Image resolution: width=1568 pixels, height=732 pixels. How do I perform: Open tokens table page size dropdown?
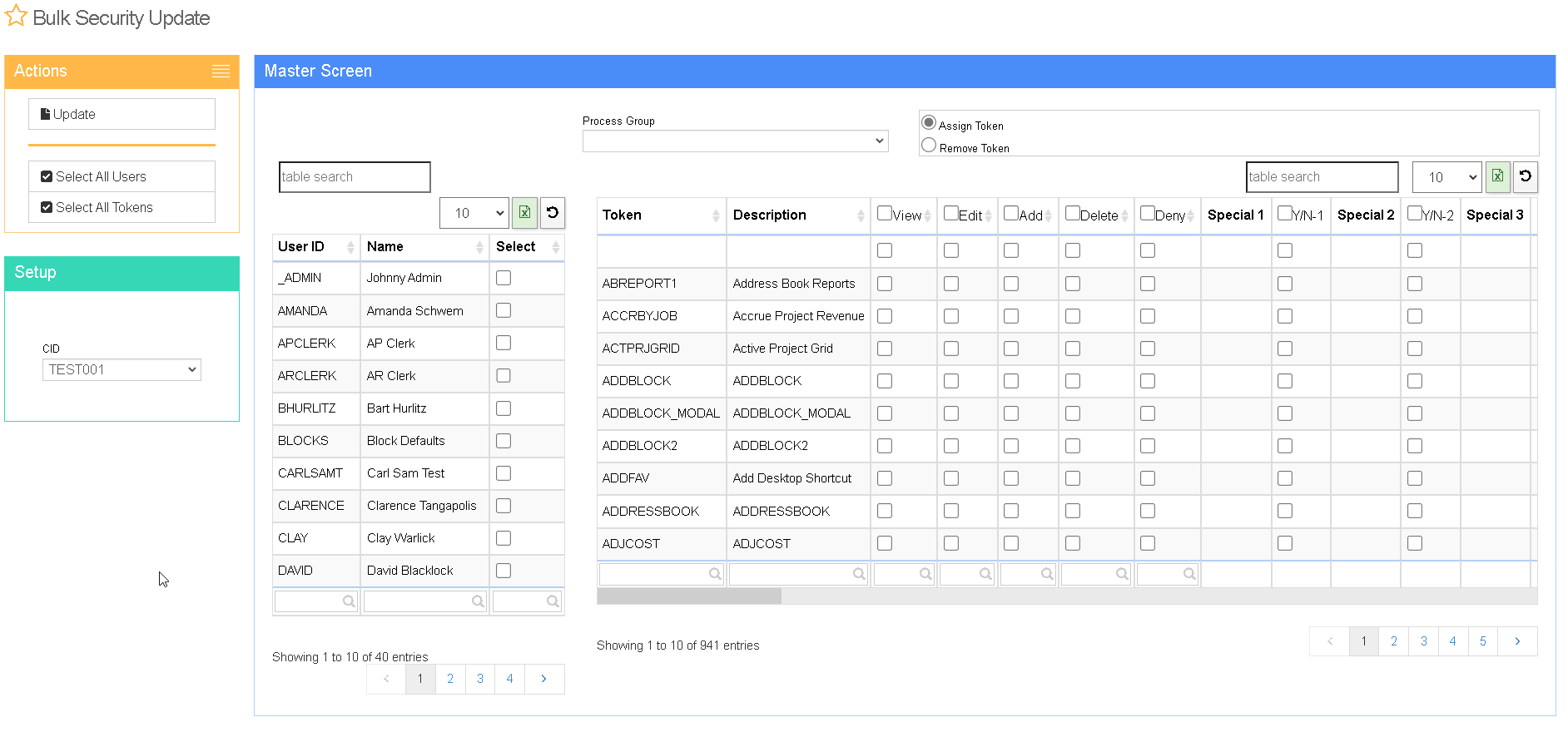[x=1447, y=176]
